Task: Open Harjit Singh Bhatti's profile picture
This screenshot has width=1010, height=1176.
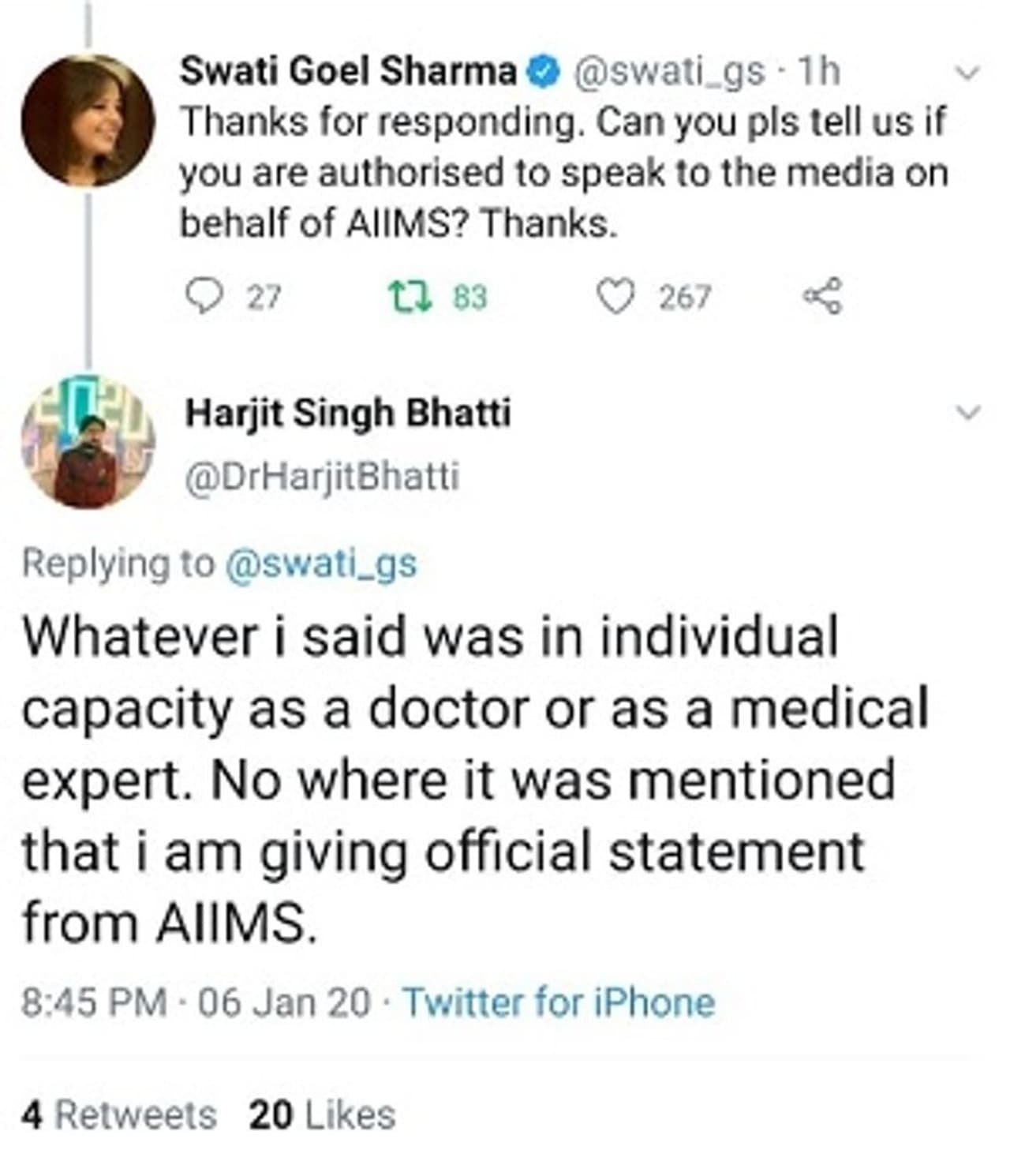Action: point(88,444)
